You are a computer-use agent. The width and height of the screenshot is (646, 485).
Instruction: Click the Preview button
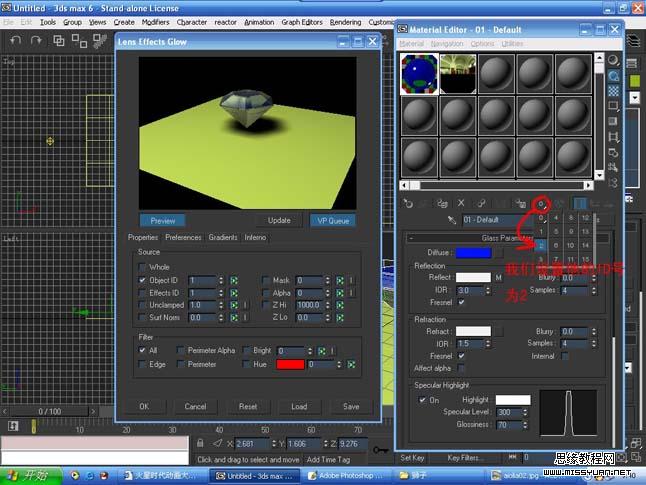[x=162, y=221]
